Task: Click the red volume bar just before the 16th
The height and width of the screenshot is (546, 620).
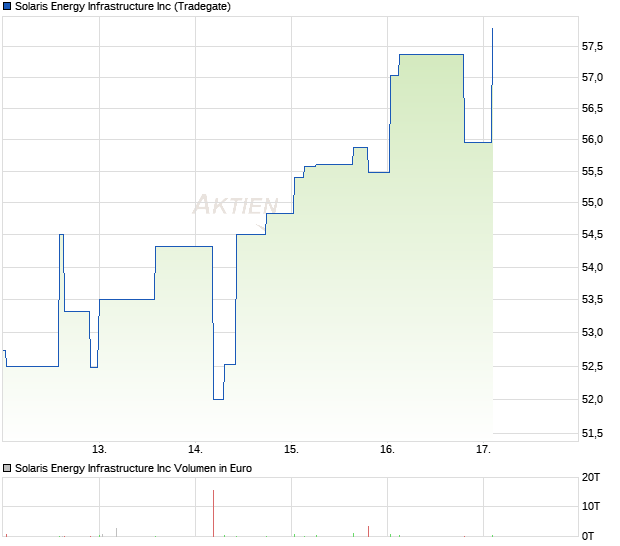Action: point(369,531)
